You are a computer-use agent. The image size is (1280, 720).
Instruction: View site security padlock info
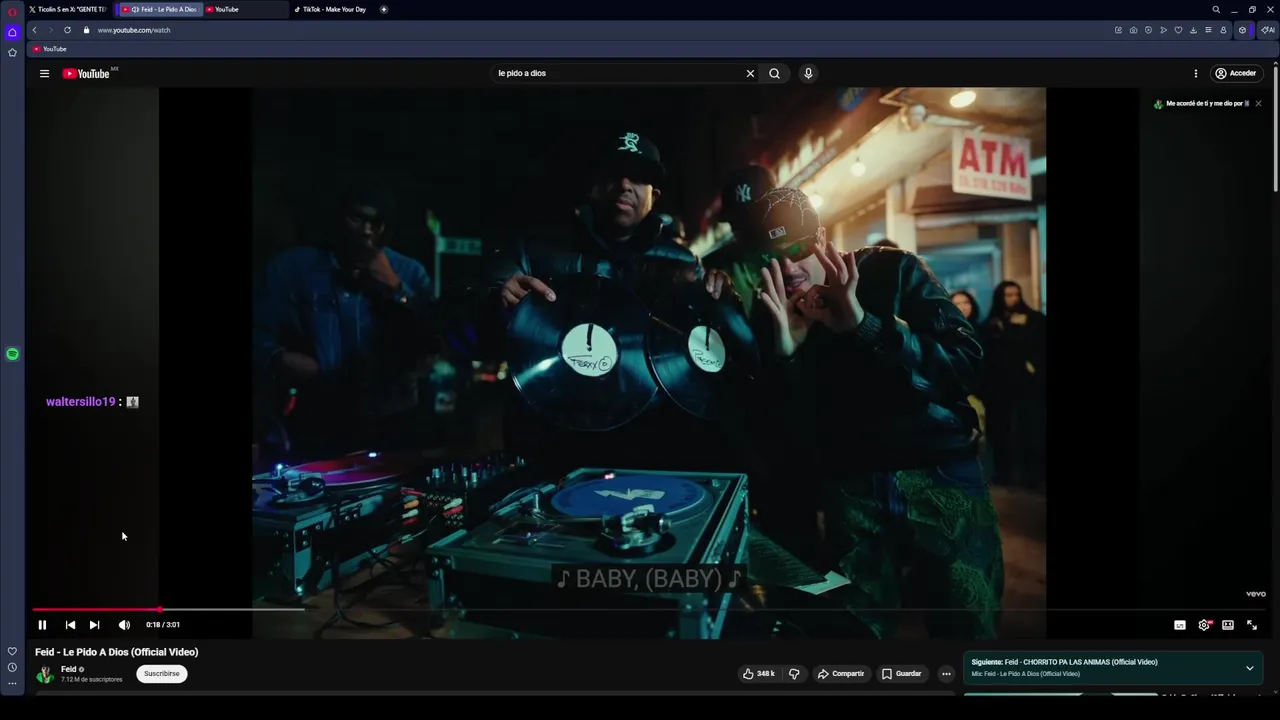[86, 30]
